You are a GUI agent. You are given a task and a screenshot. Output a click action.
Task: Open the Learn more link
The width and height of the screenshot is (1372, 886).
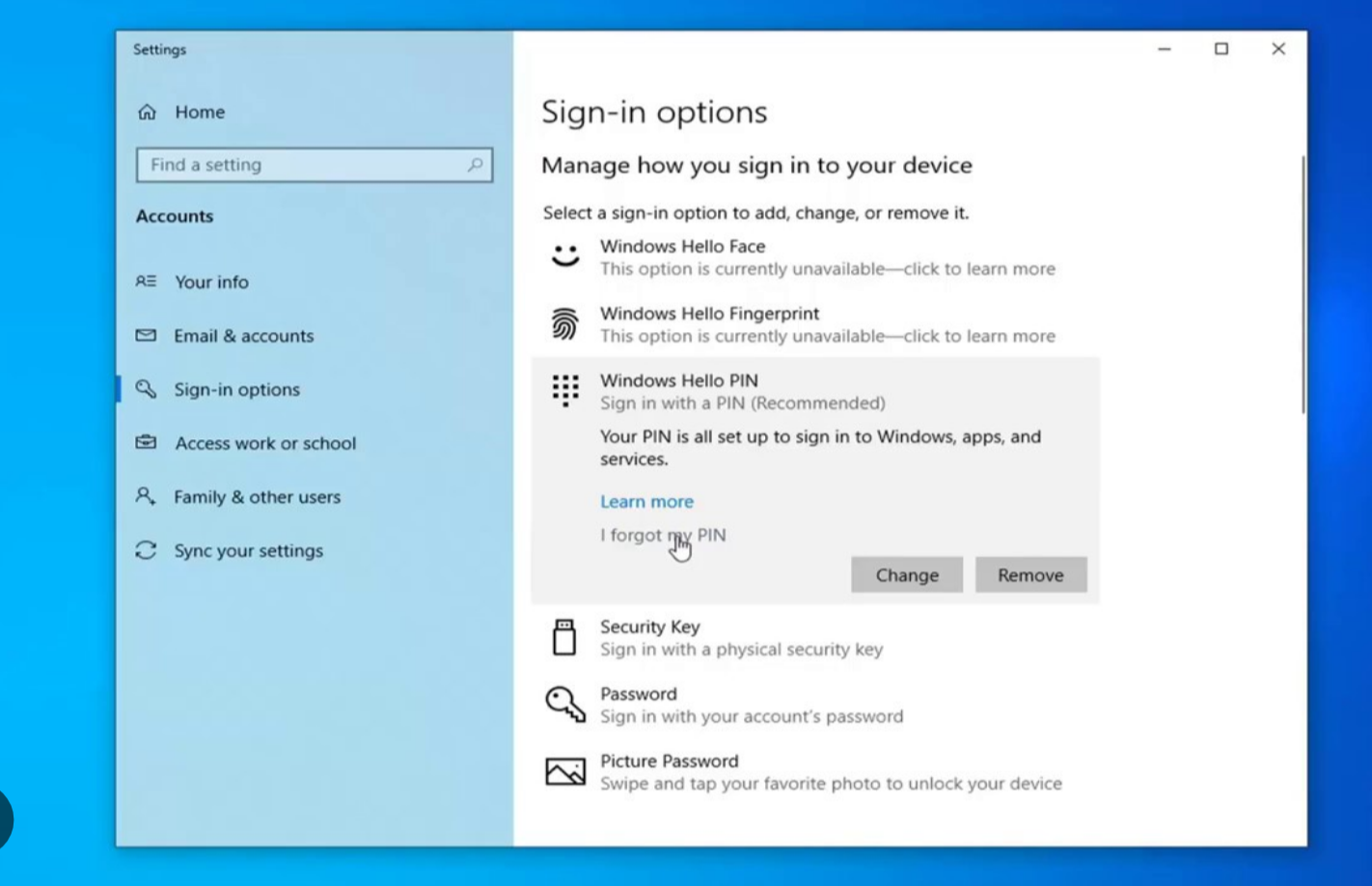click(x=646, y=502)
